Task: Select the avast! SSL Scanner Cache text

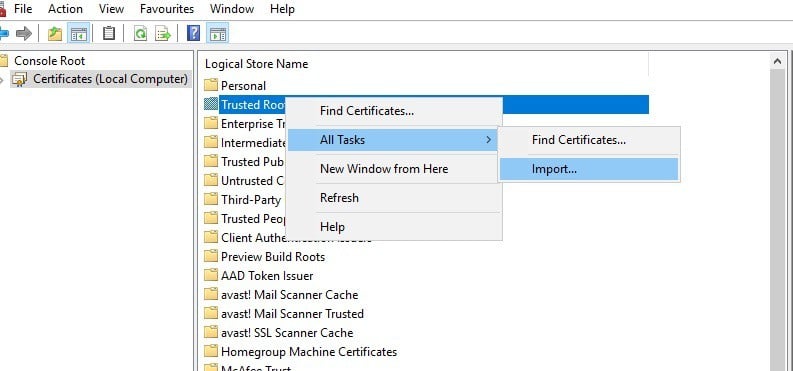Action: (287, 333)
